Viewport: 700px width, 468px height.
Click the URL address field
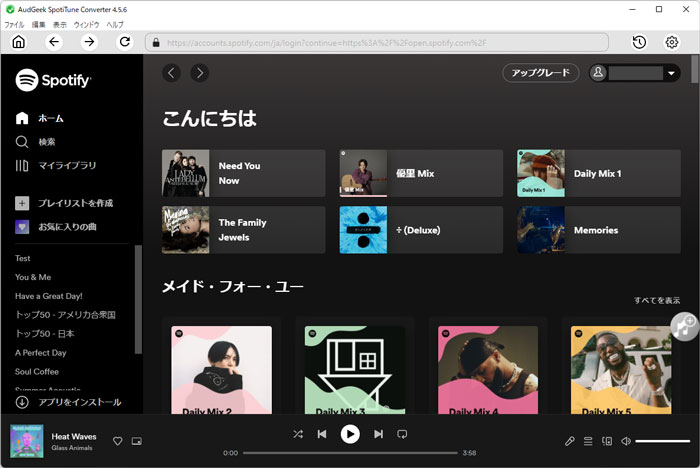tap(377, 42)
